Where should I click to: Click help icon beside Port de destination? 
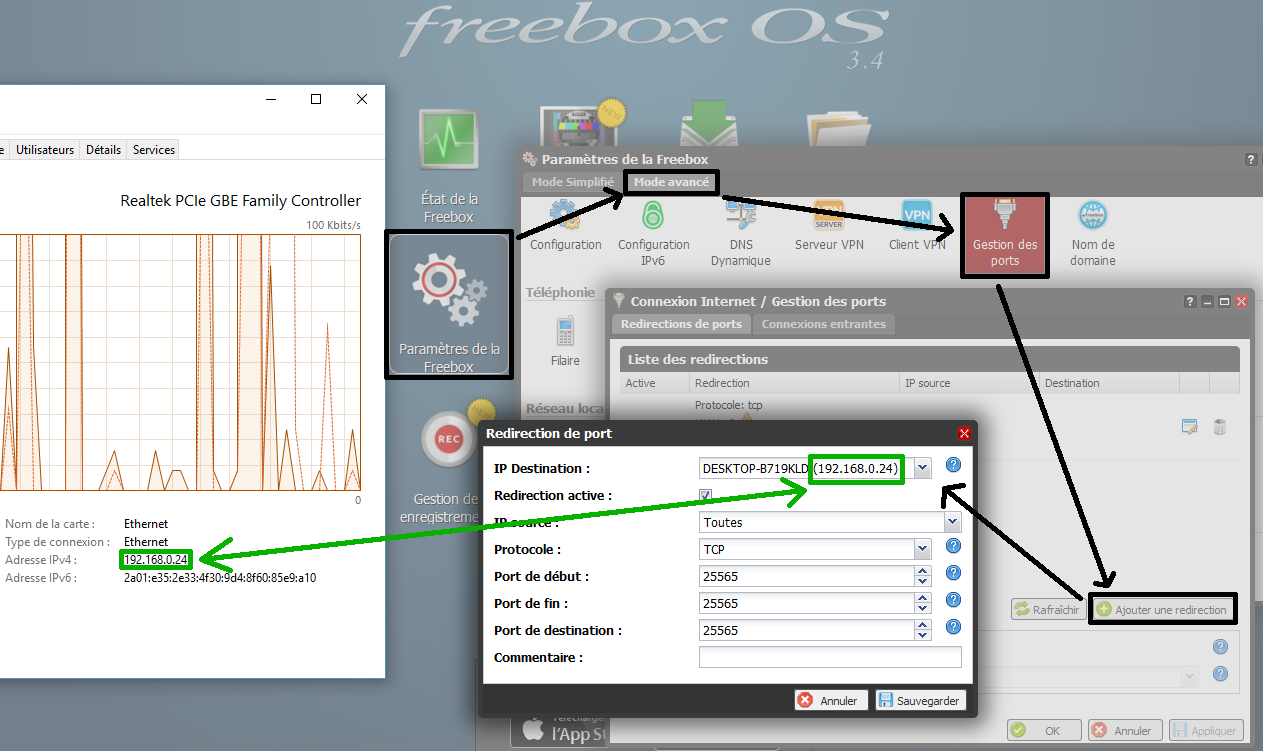click(x=953, y=627)
